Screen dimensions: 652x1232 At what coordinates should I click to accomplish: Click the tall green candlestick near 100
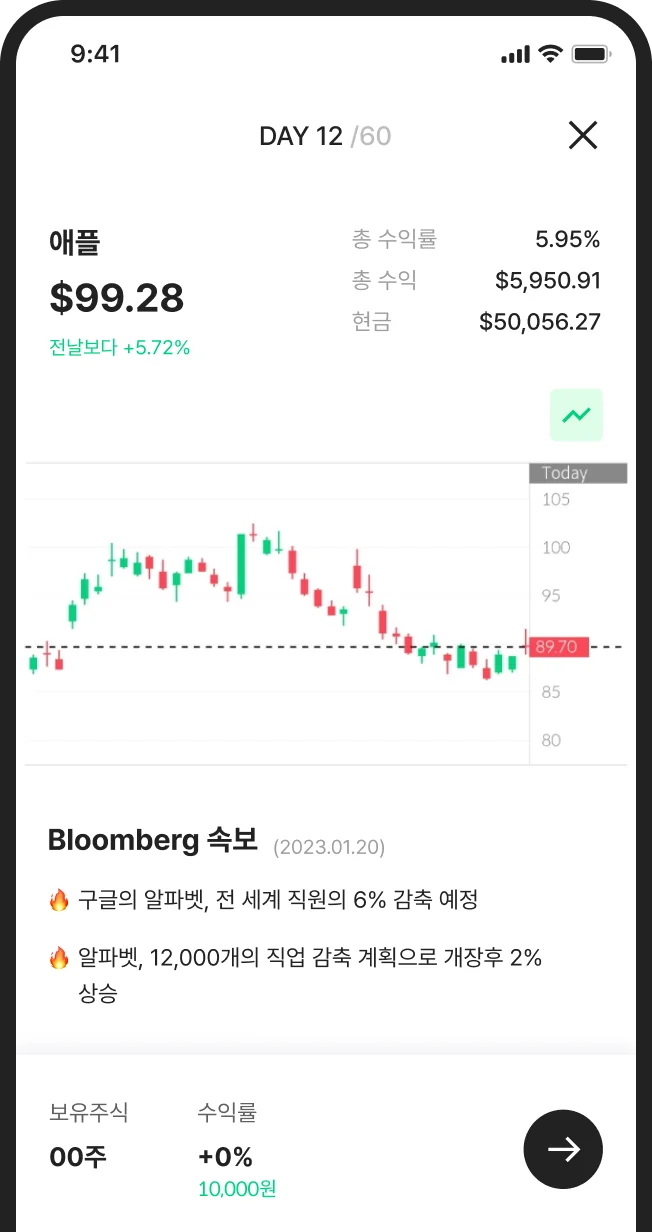coord(241,564)
